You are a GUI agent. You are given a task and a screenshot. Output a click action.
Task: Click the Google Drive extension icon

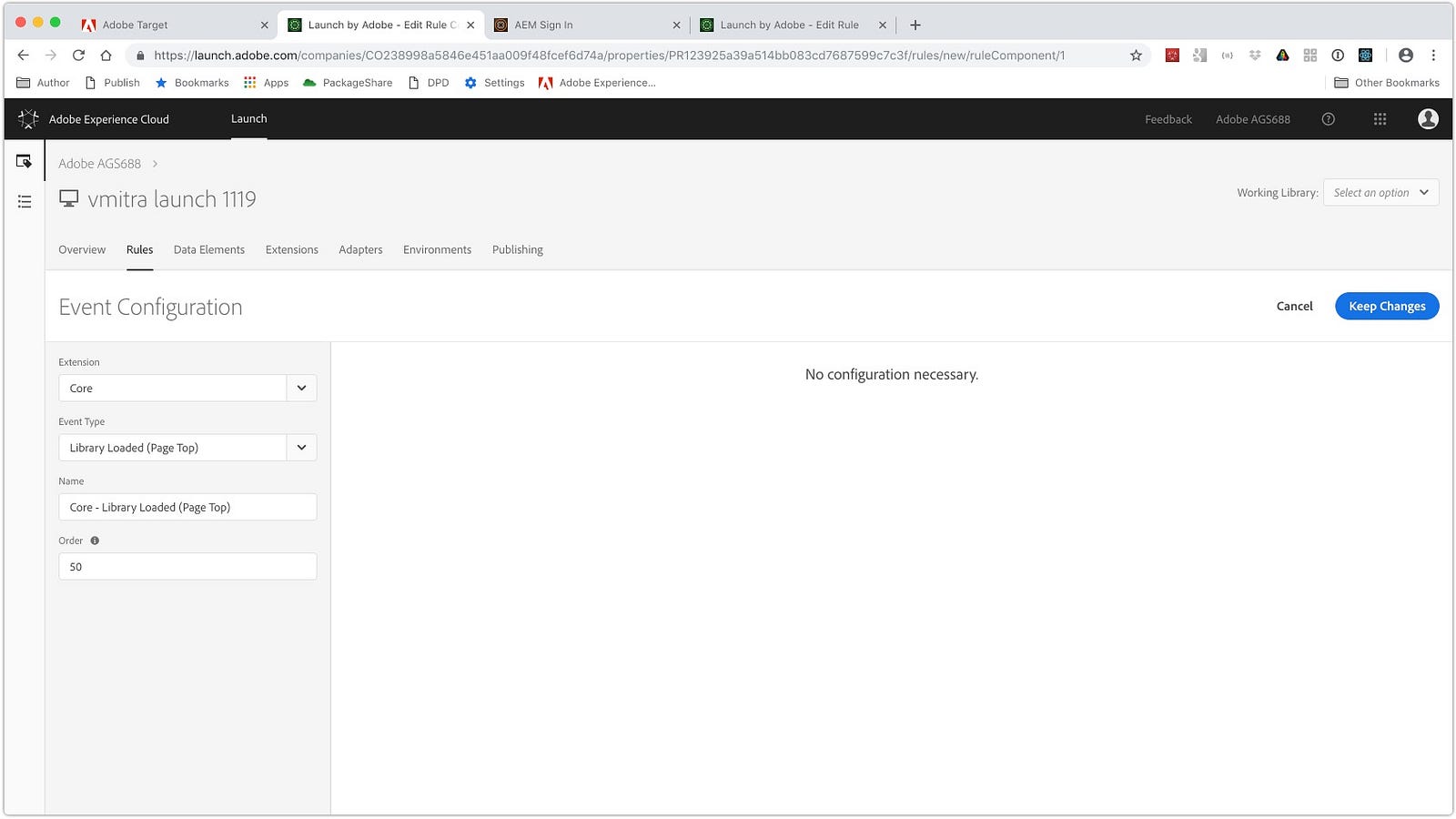coord(1282,56)
